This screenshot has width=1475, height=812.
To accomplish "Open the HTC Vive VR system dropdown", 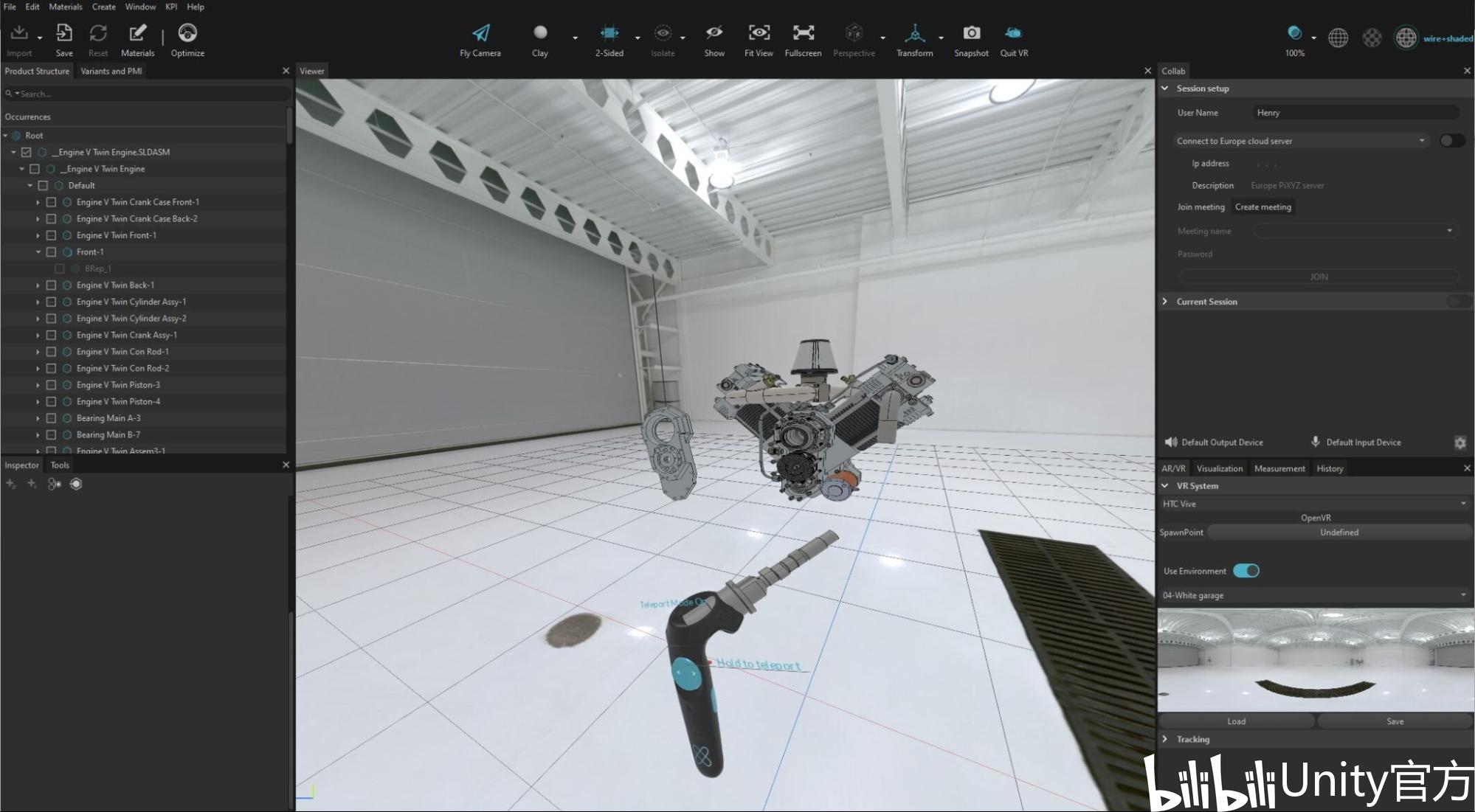I will click(1315, 504).
